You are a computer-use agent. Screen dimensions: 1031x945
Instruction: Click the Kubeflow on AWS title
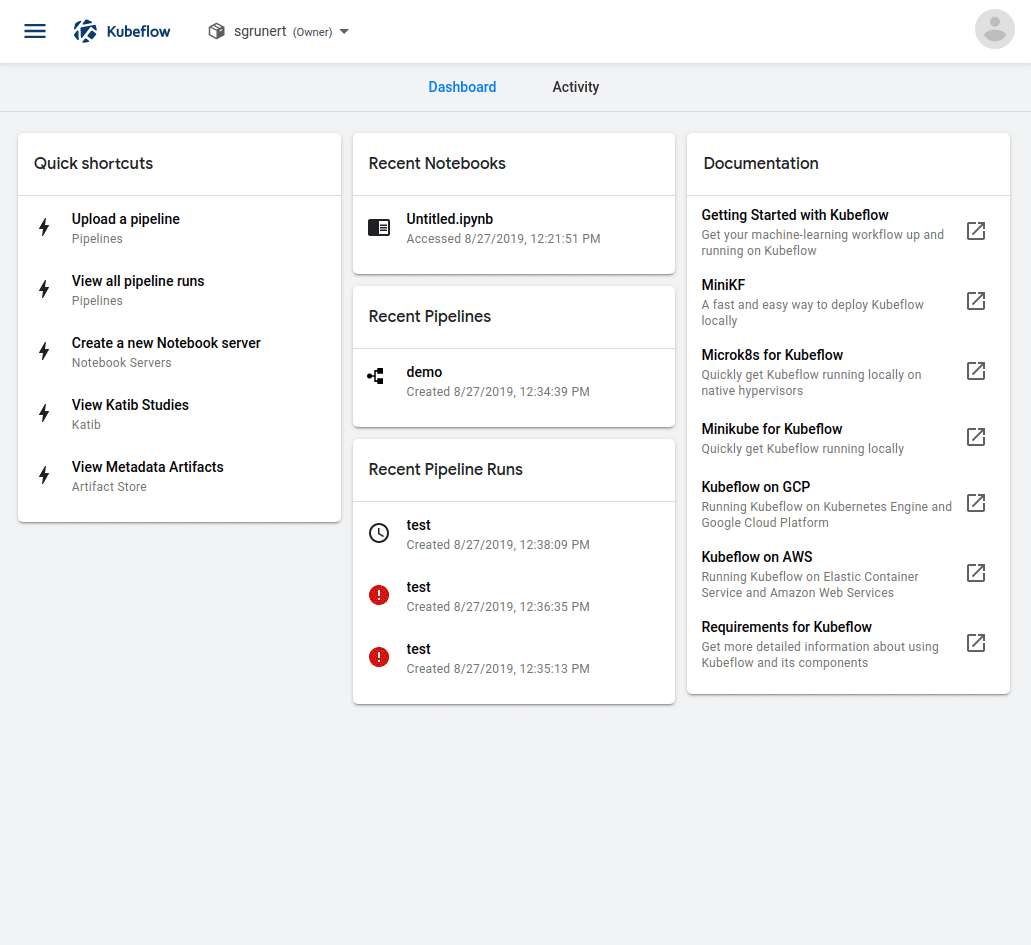[757, 557]
